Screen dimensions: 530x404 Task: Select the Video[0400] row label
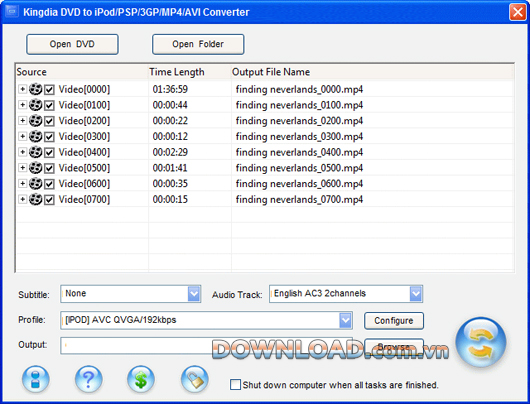(x=84, y=152)
